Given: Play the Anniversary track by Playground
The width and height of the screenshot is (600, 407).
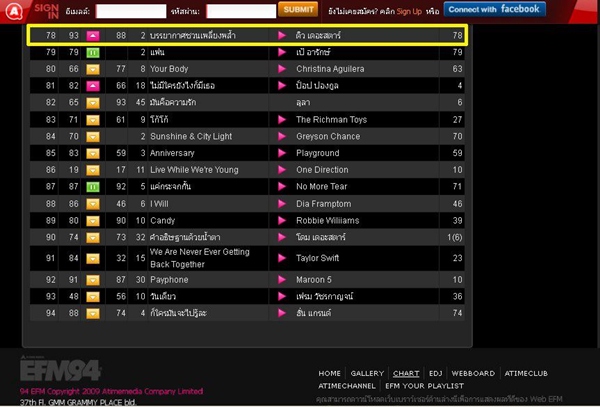Looking at the screenshot, I should pyautogui.click(x=282, y=153).
